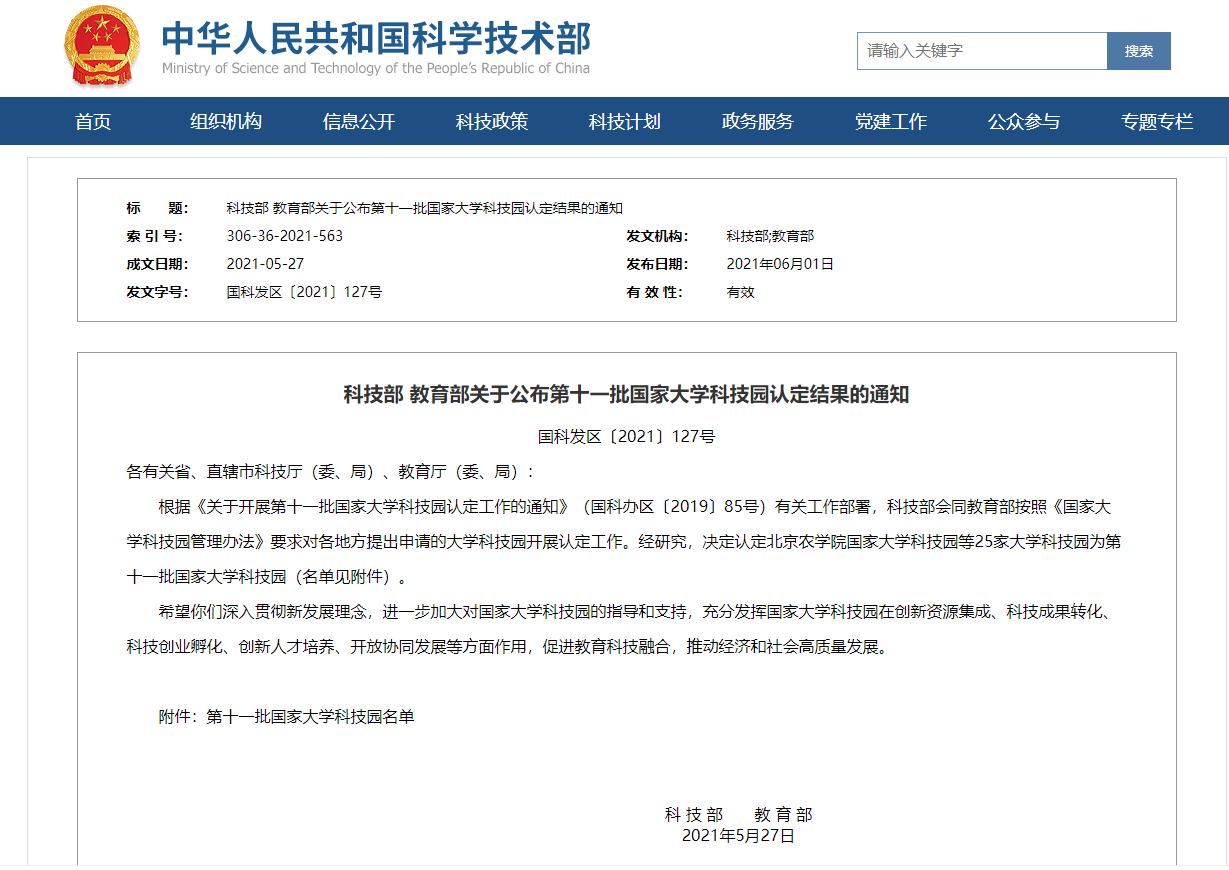Image resolution: width=1229 pixels, height=870 pixels.
Task: Open the 首页 home menu item
Action: 93,122
